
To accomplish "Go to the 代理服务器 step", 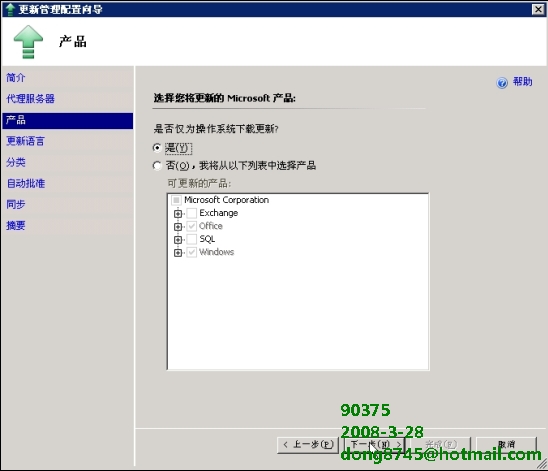I will tap(30, 99).
